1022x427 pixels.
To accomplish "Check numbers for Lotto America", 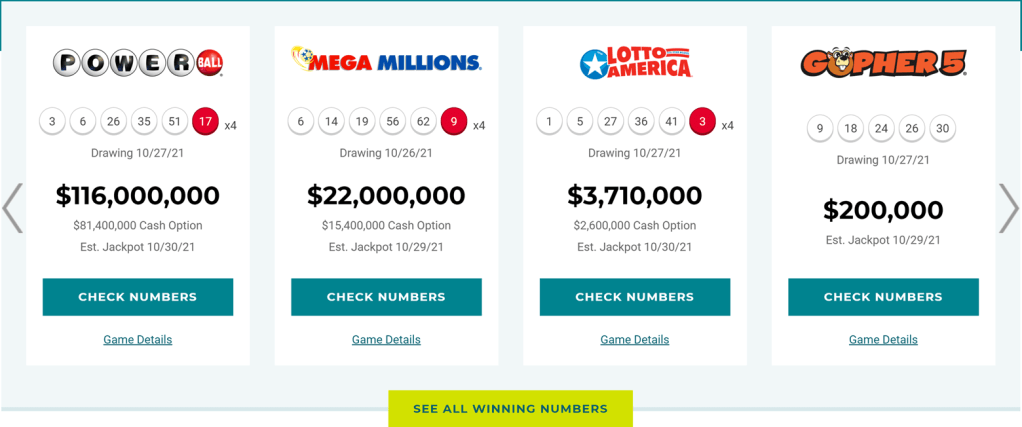I will [x=635, y=297].
